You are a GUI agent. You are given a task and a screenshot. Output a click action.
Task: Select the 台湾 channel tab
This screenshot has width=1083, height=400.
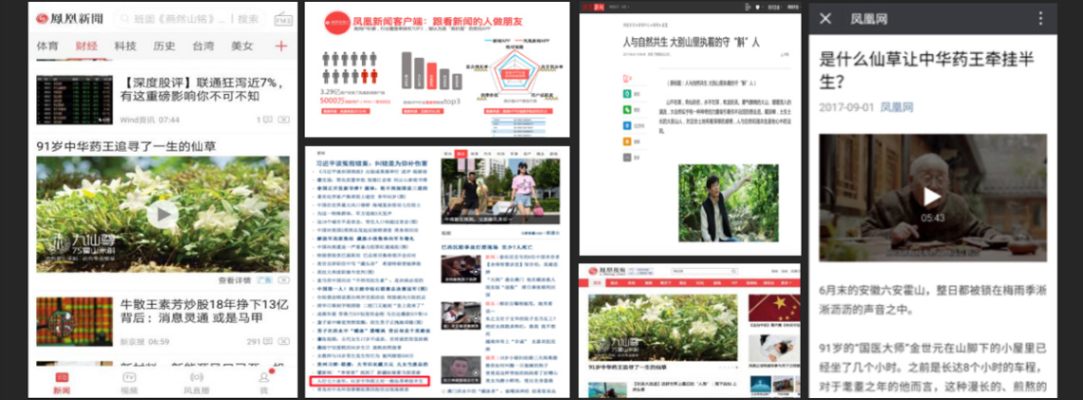click(203, 46)
